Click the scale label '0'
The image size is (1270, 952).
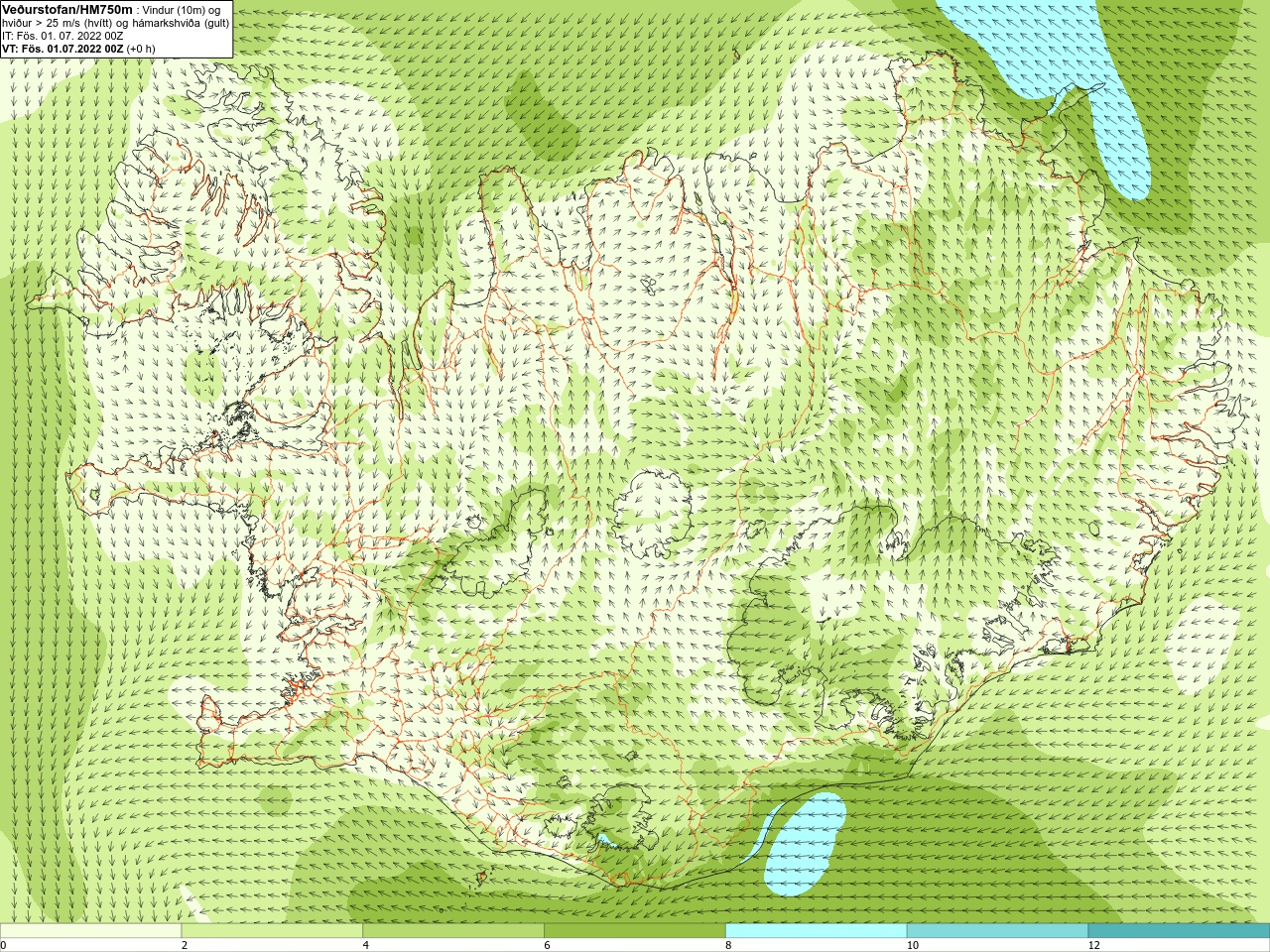click(4, 945)
